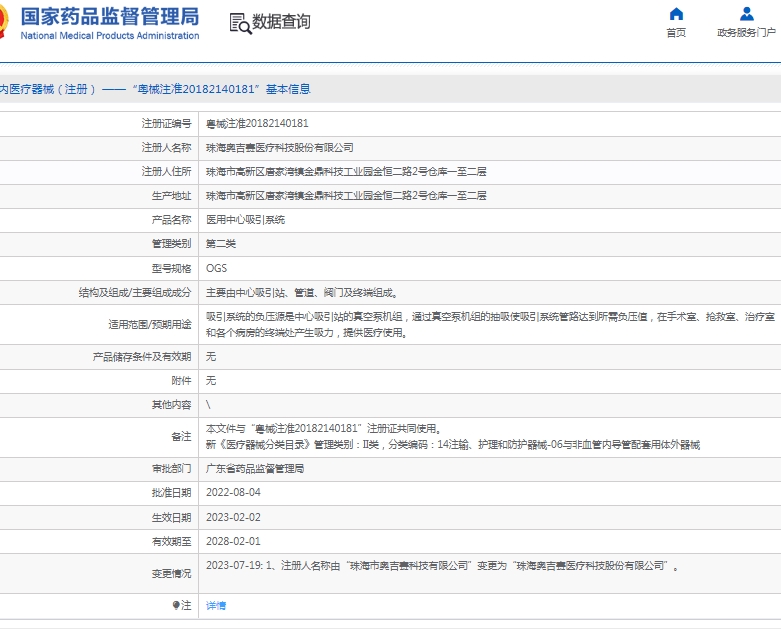
Task: Click the 适用范围/预期用途 label
Action: (x=150, y=324)
